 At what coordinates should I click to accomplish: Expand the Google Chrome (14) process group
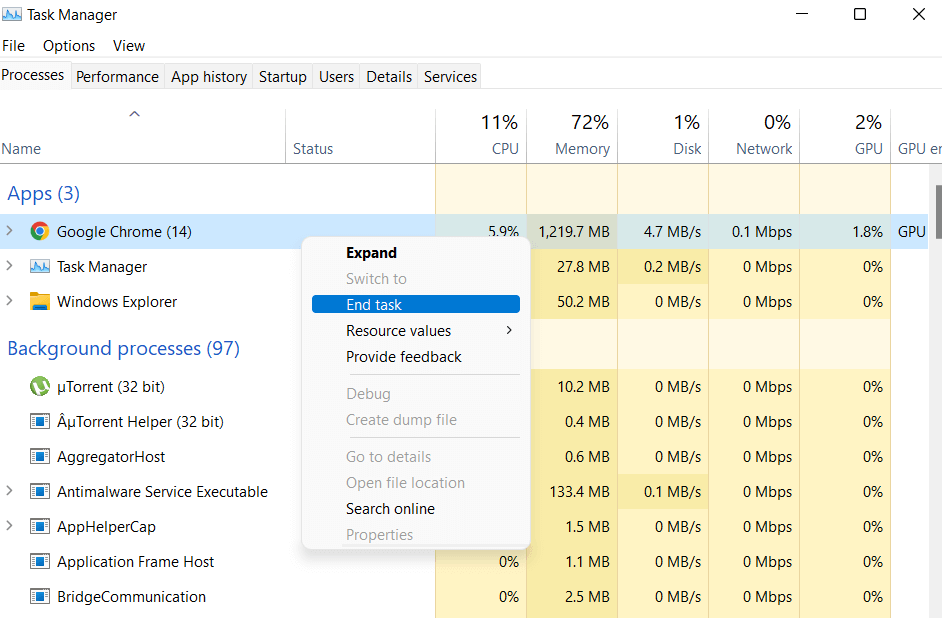(x=9, y=231)
